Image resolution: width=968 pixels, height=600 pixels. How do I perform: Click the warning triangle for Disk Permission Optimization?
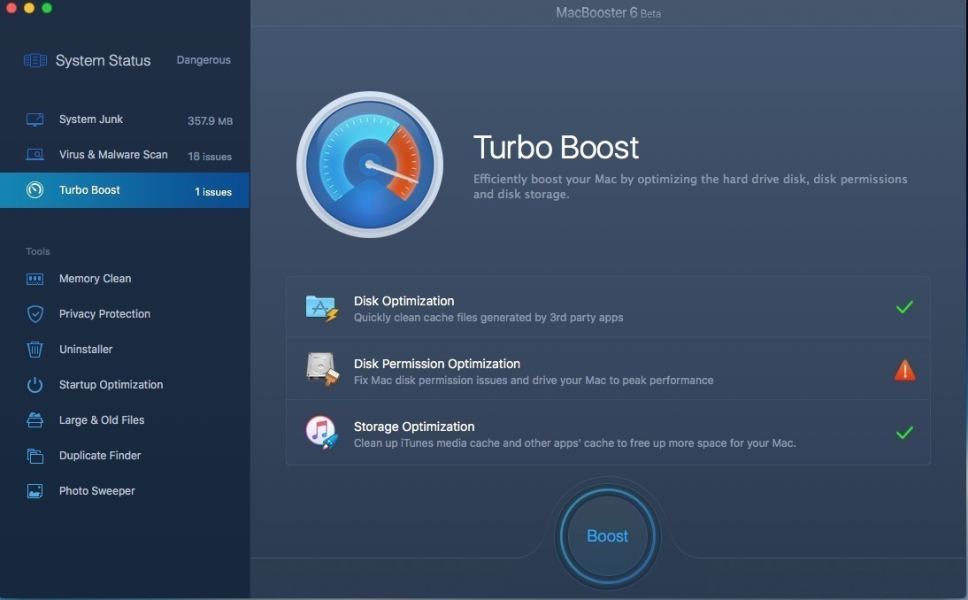(x=904, y=369)
